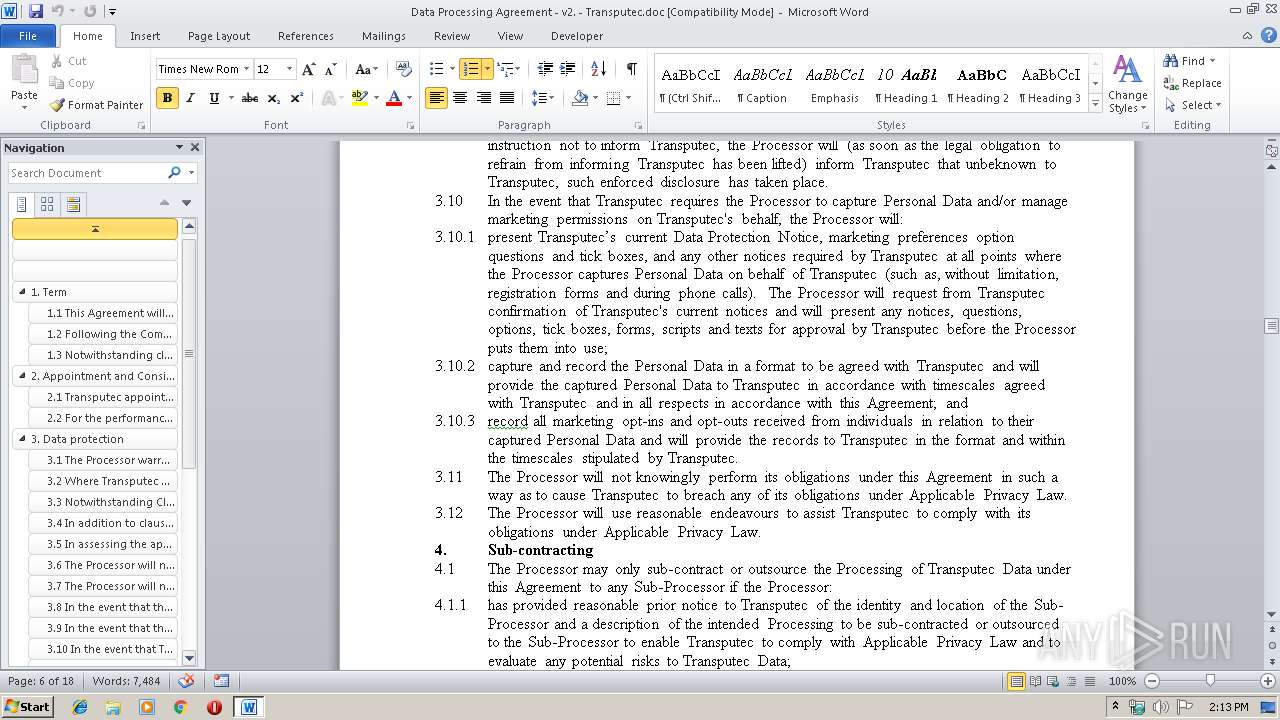This screenshot has height=720, width=1280.
Task: Open the font name dropdown
Action: [x=246, y=69]
